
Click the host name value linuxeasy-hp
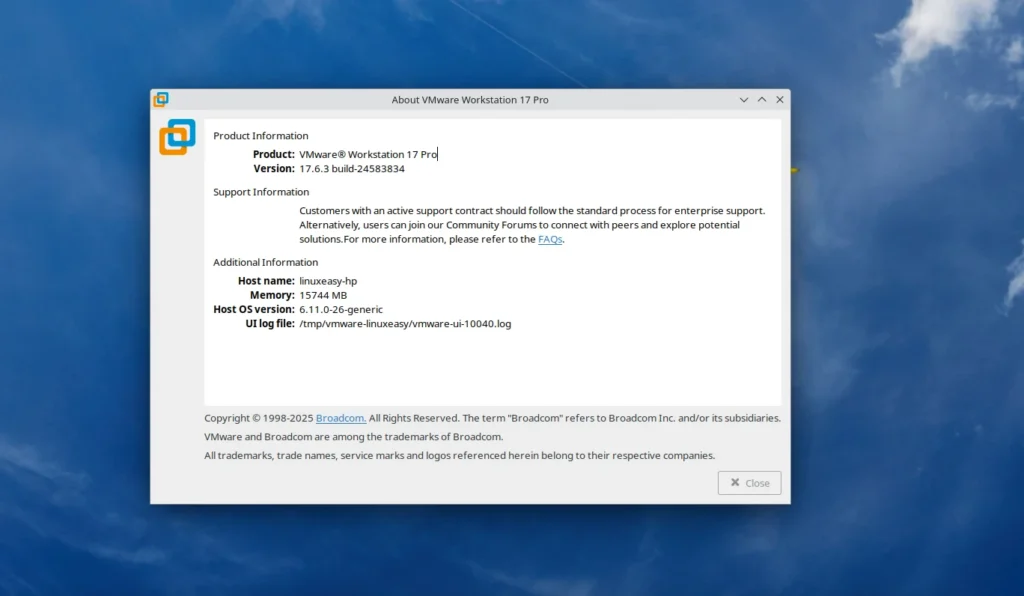[328, 281]
